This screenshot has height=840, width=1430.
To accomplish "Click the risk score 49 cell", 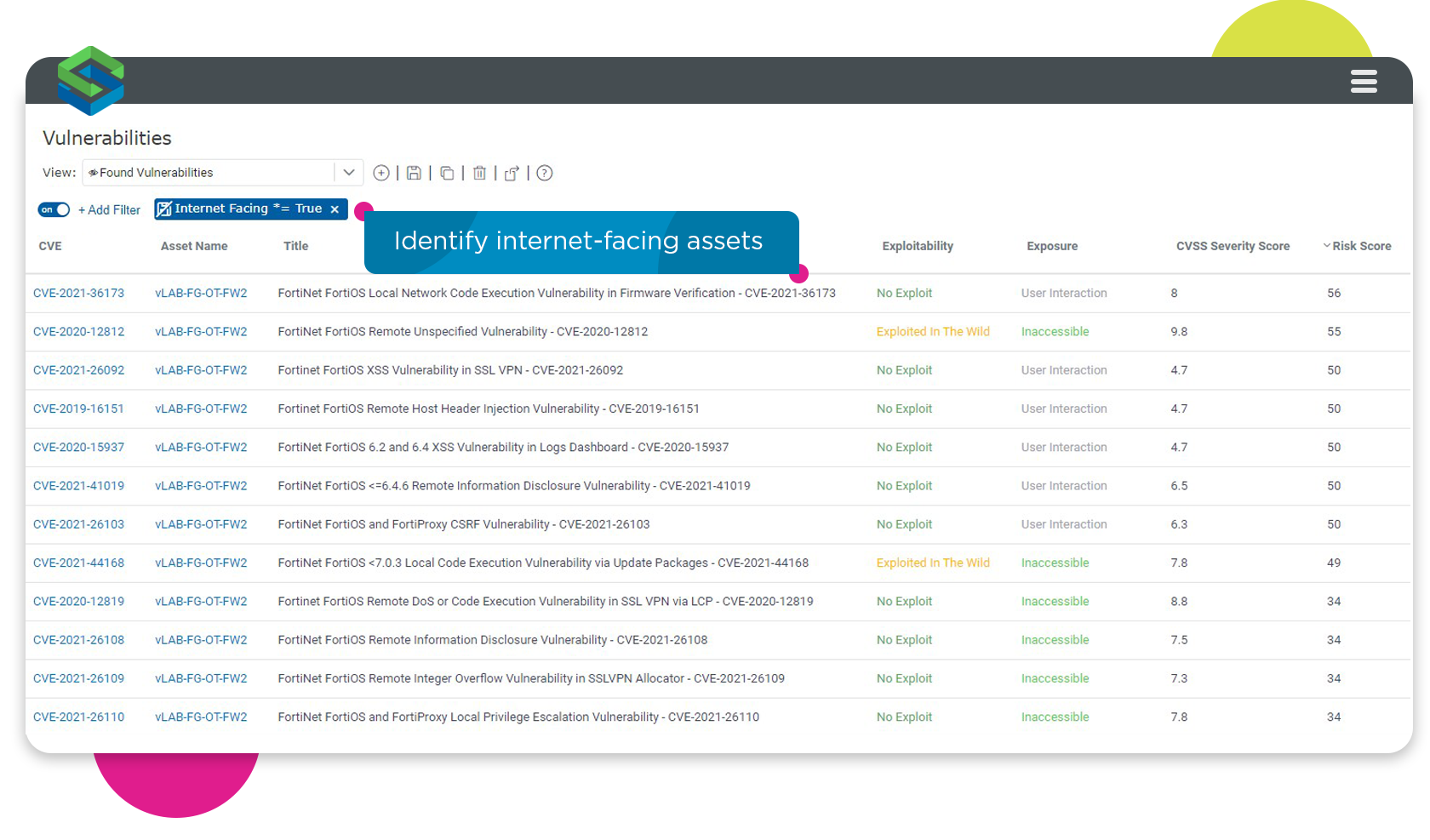I will click(x=1334, y=563).
